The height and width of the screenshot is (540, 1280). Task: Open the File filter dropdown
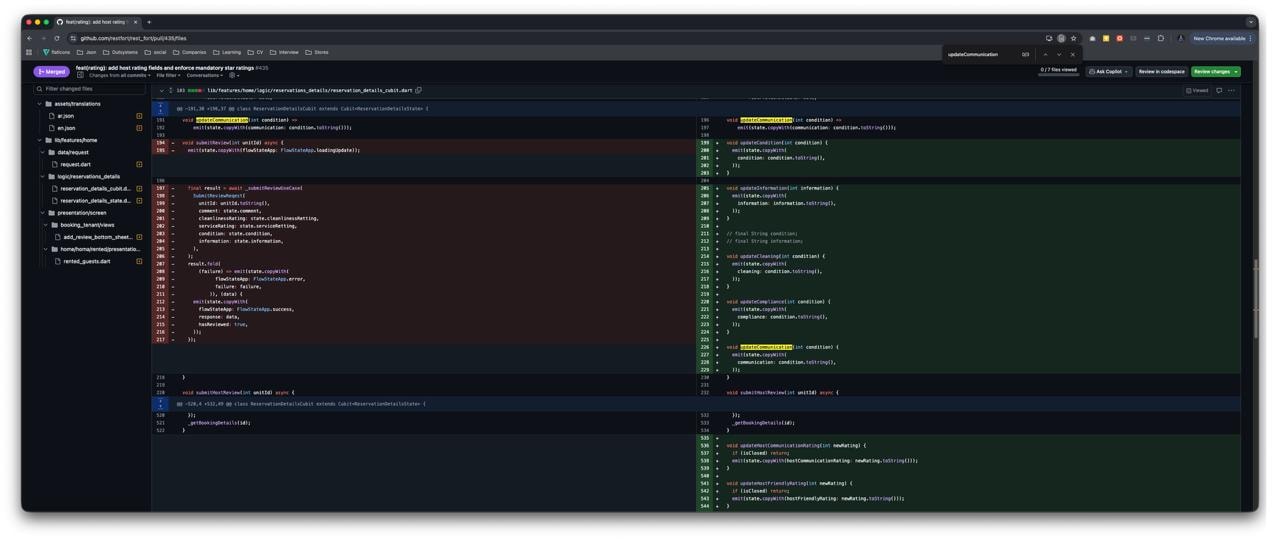tap(168, 75)
